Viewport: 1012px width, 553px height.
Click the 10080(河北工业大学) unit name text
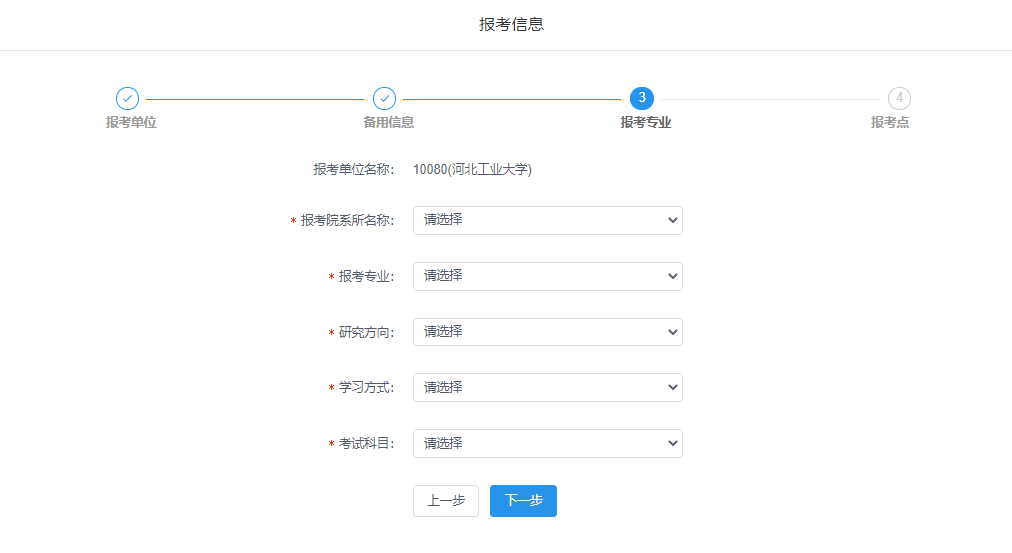(x=472, y=170)
